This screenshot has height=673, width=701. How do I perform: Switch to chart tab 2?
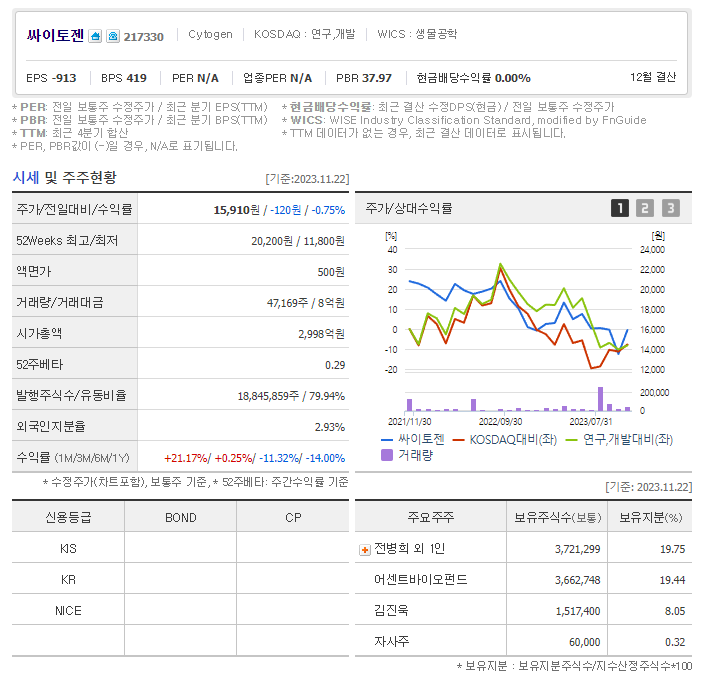[x=645, y=208]
